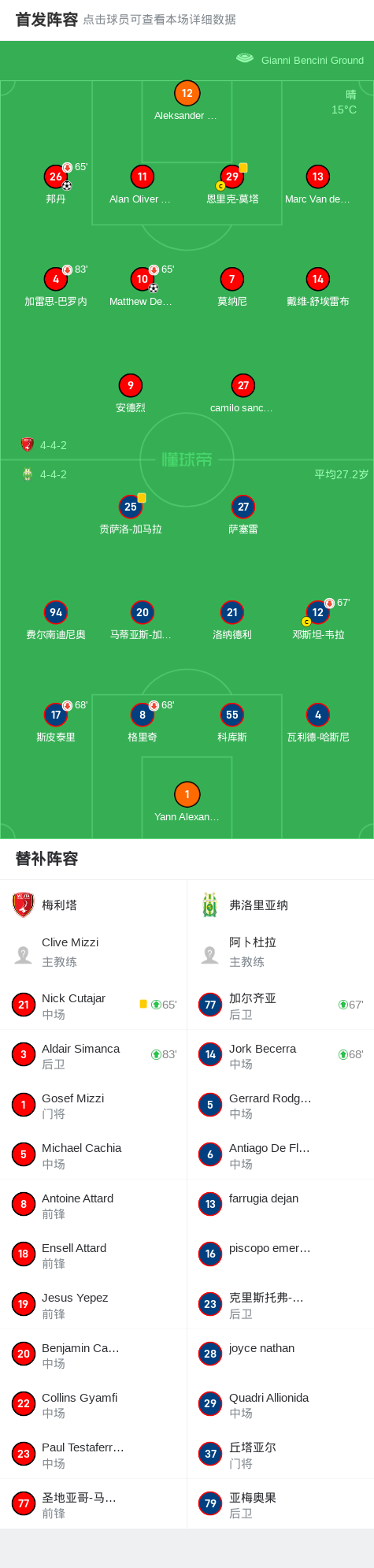Open substitute Nick Cutajar's details
This screenshot has height=1568, width=374.
pyautogui.click(x=94, y=1005)
